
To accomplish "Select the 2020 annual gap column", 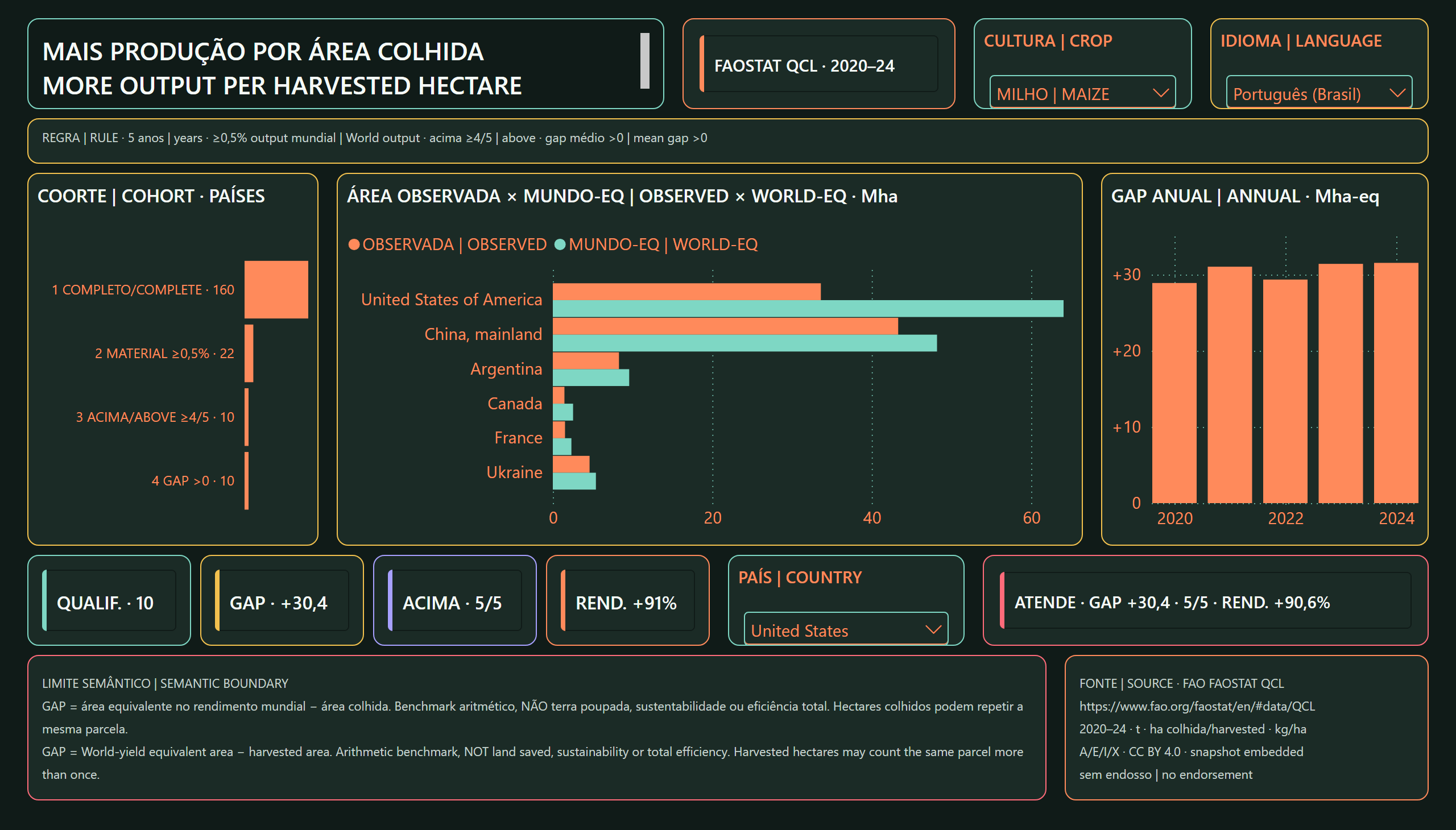I will [x=1174, y=393].
